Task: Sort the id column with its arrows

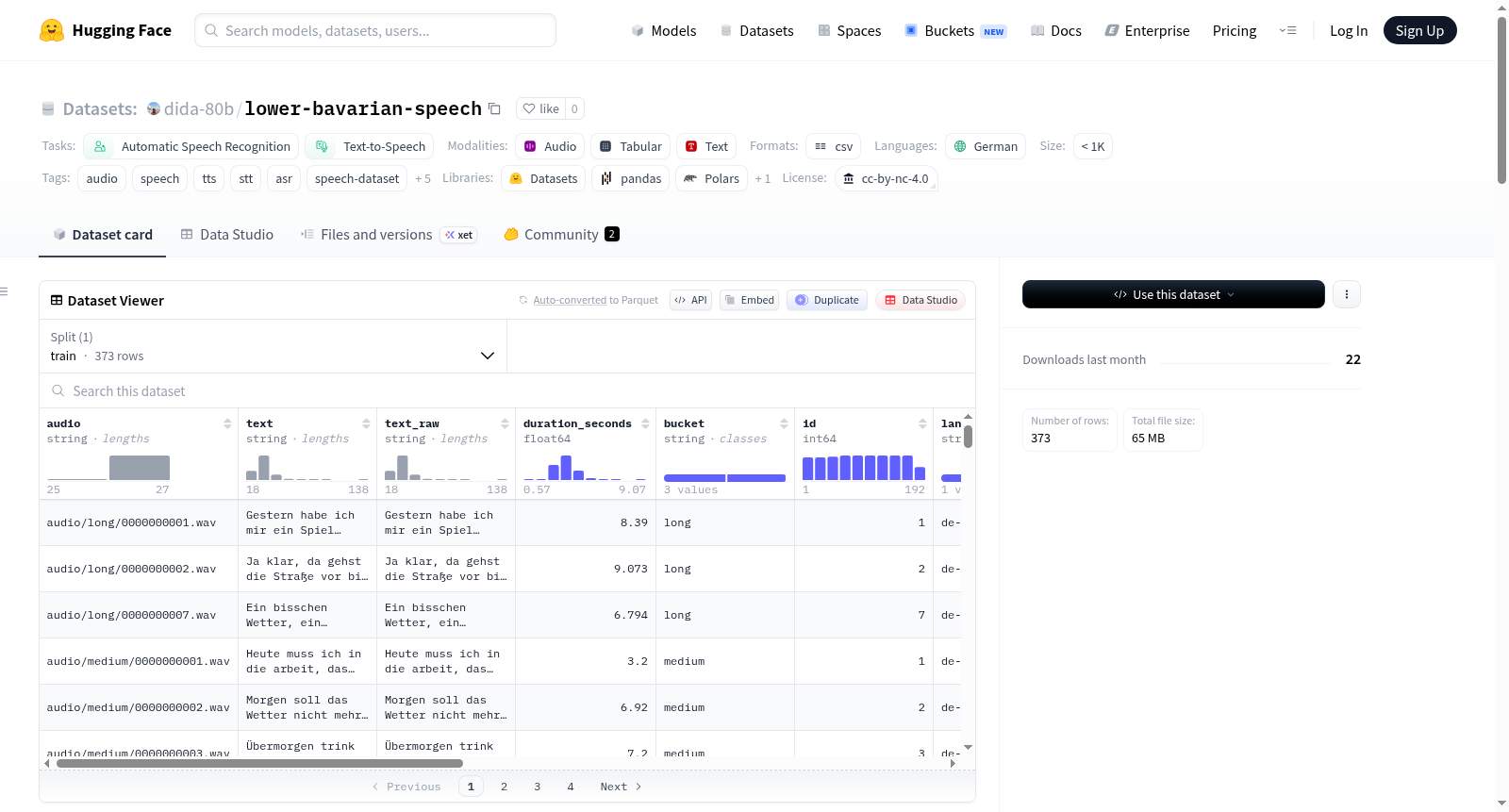Action: [x=922, y=423]
